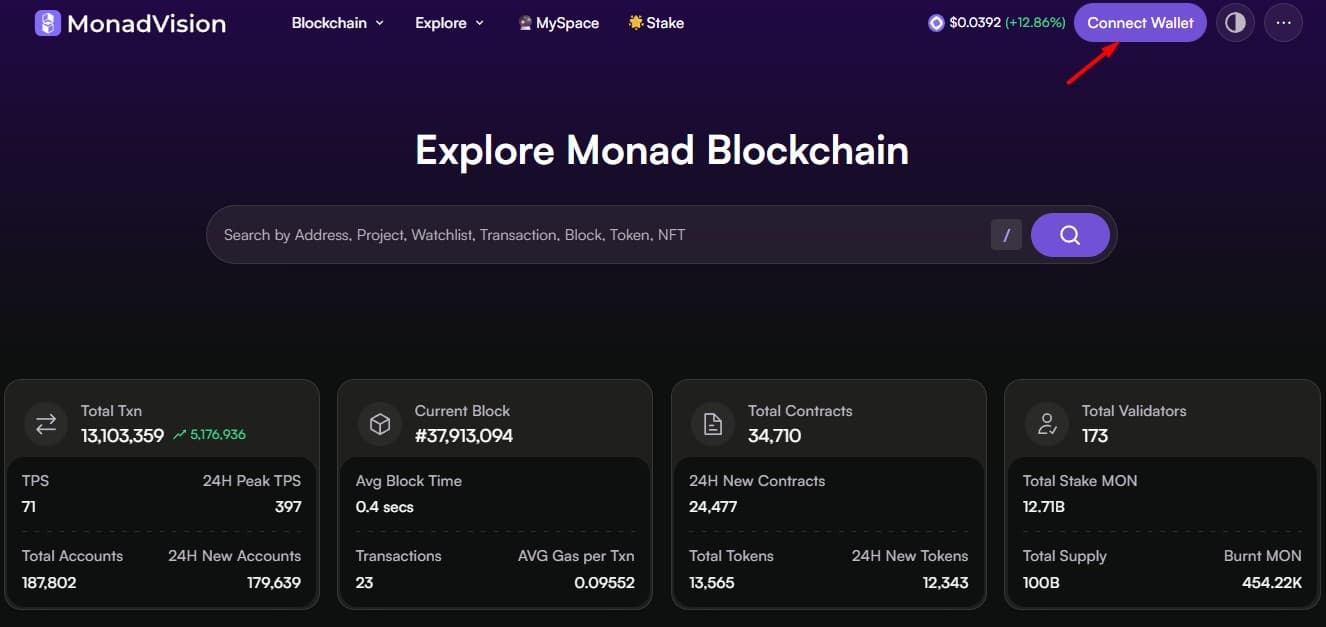
Task: Click the 5,176,936 transaction trend indicator
Action: pyautogui.click(x=210, y=435)
